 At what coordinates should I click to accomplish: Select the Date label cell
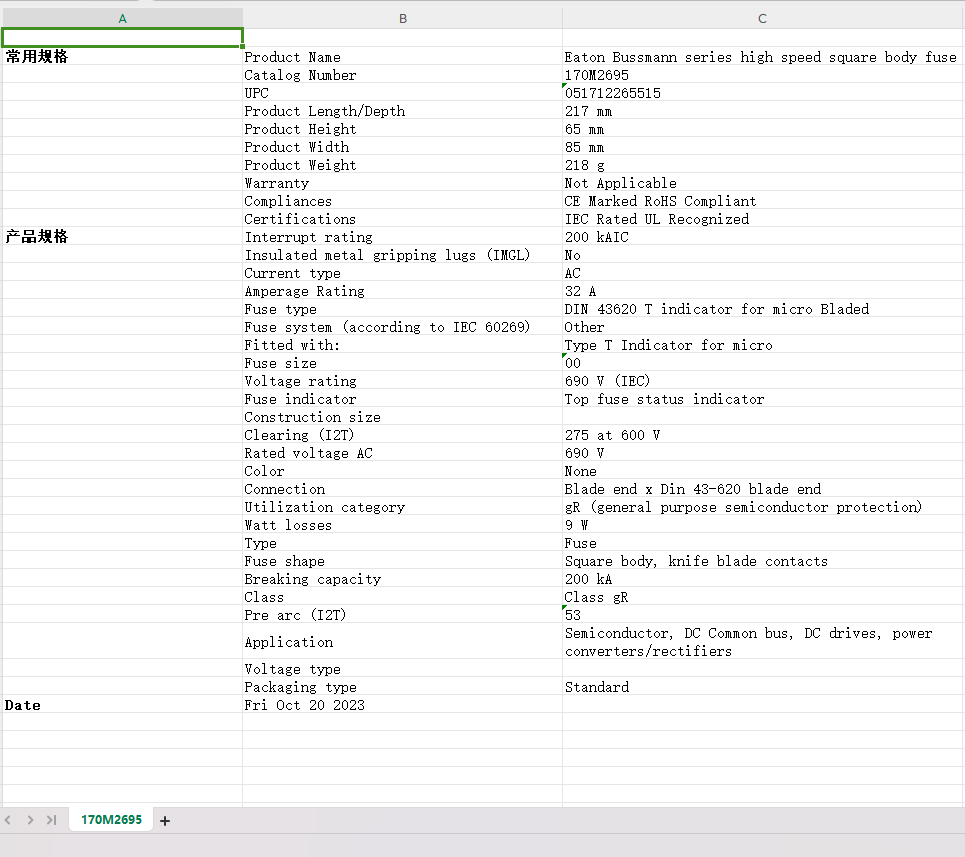122,704
